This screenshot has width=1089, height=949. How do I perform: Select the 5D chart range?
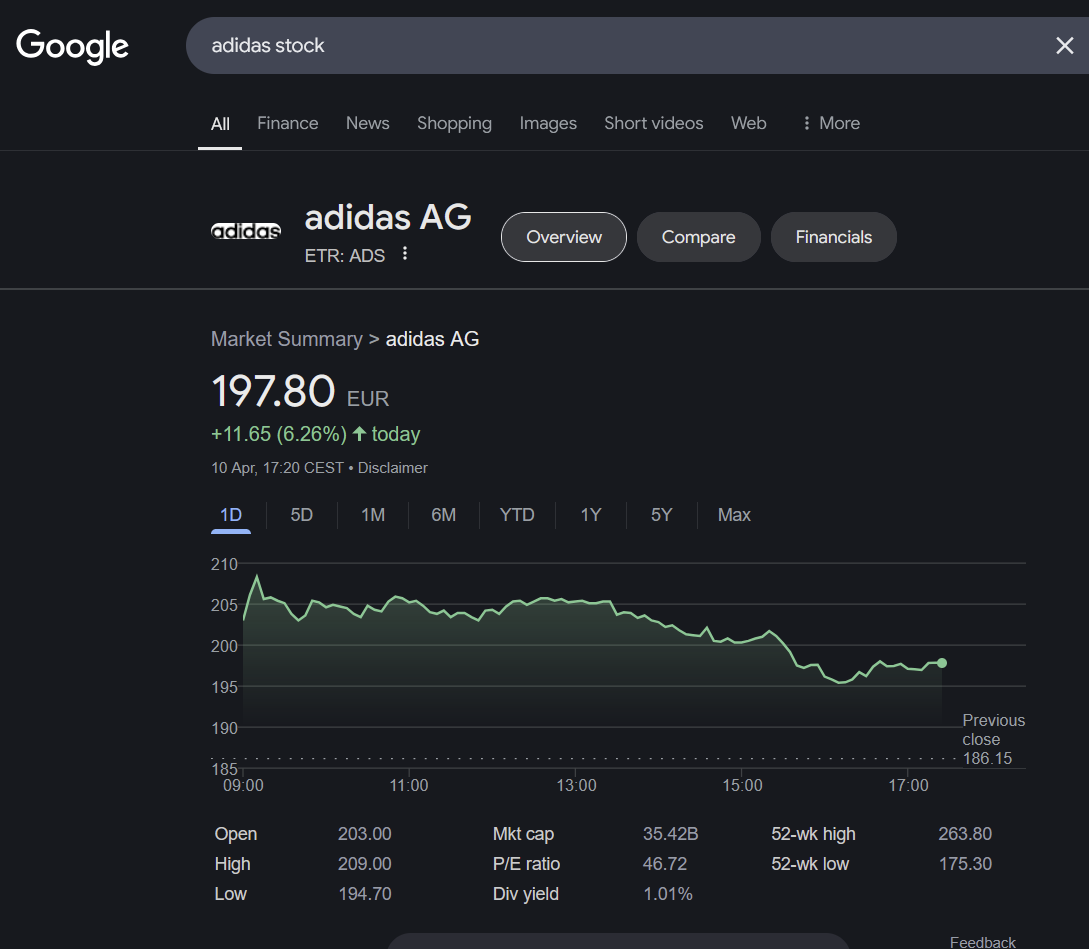[301, 515]
